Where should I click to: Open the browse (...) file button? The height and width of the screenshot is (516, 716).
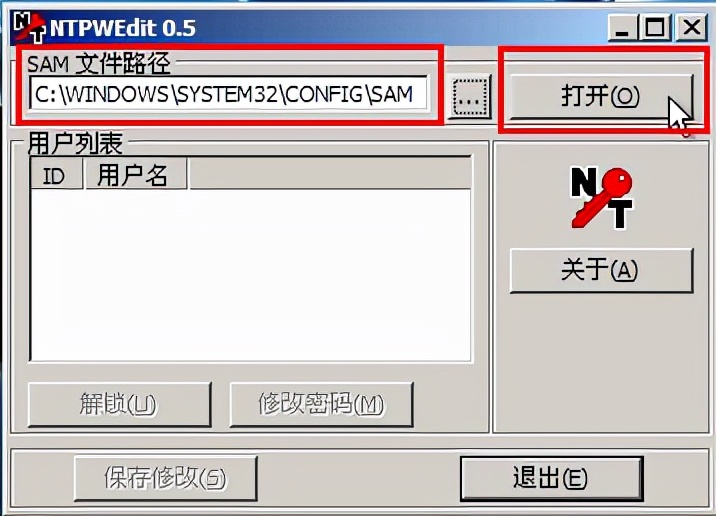pyautogui.click(x=470, y=98)
